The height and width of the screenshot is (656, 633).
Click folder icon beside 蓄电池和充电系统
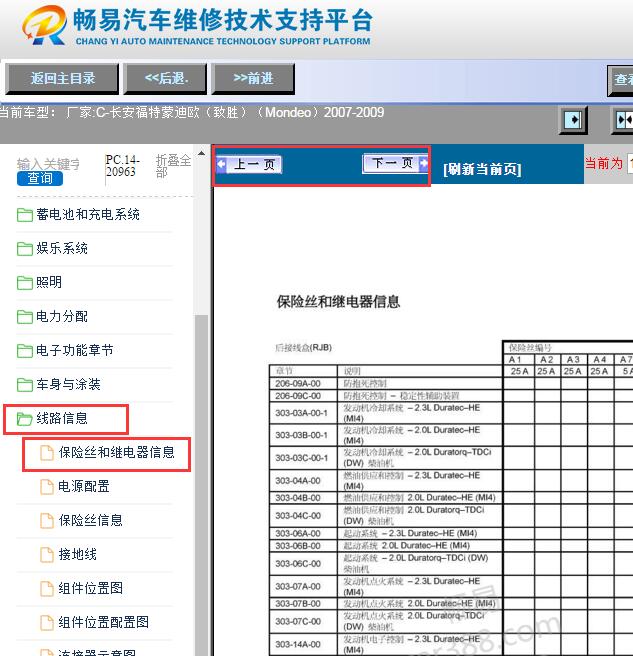click(25, 215)
